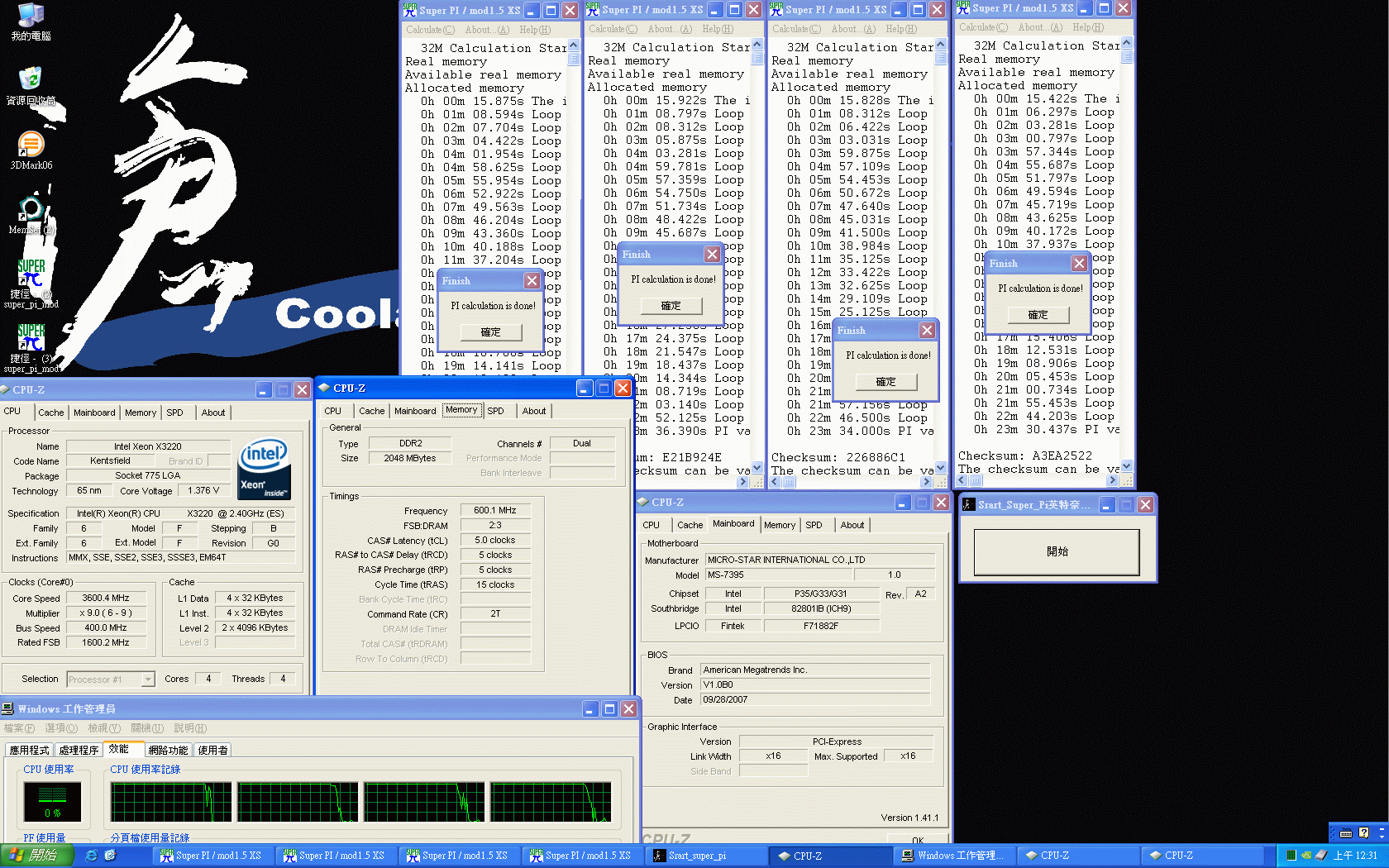
Task: Confirm 確定 in the third Super PI Finish dialog
Action: click(x=886, y=382)
